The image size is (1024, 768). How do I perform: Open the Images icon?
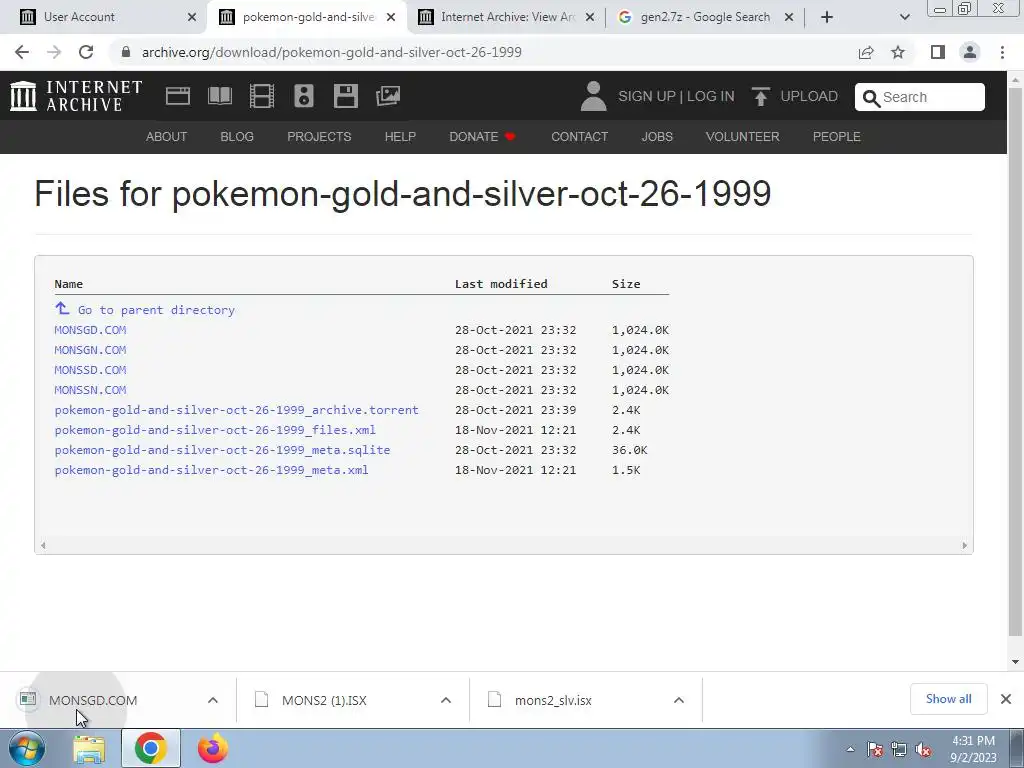[x=388, y=96]
